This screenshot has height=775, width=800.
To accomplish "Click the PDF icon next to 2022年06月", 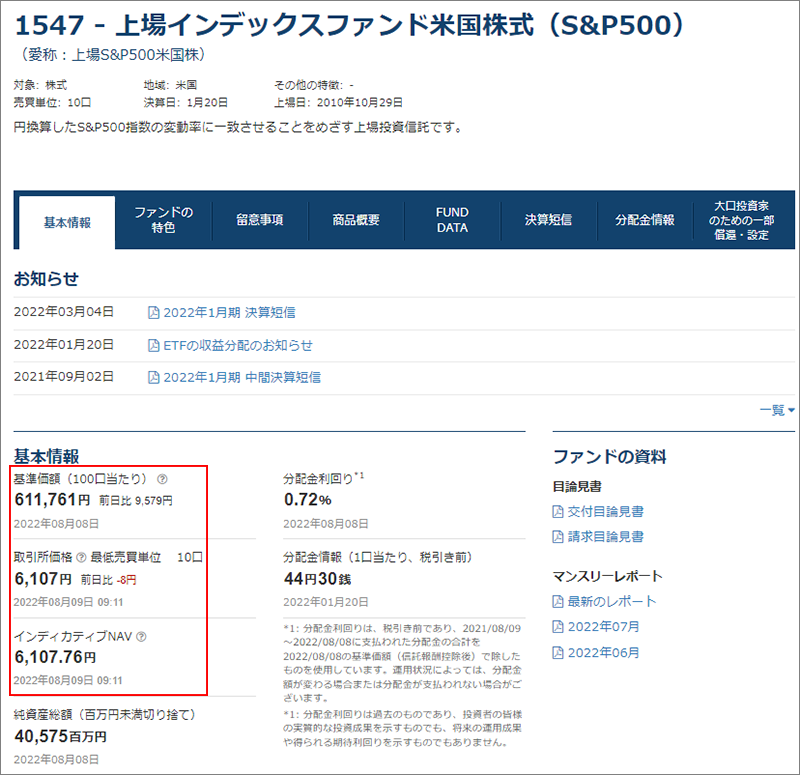I will point(558,653).
